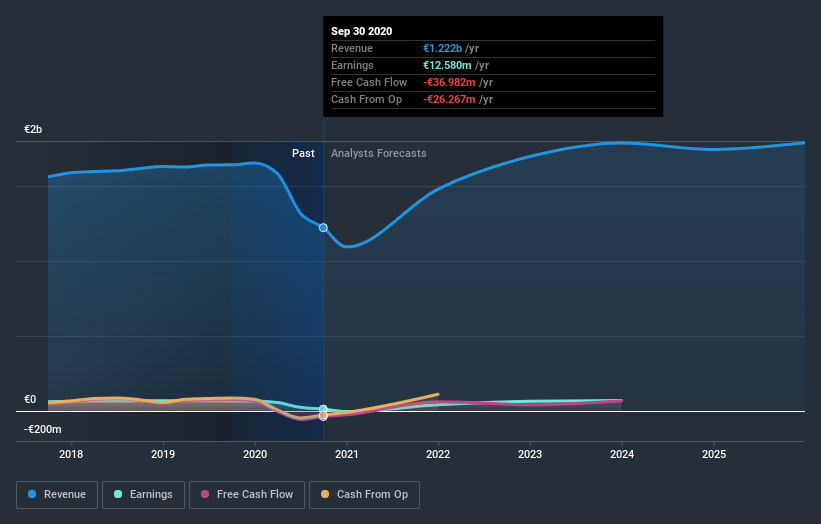Select the 2023 x-axis label
The width and height of the screenshot is (821, 524).
click(530, 454)
